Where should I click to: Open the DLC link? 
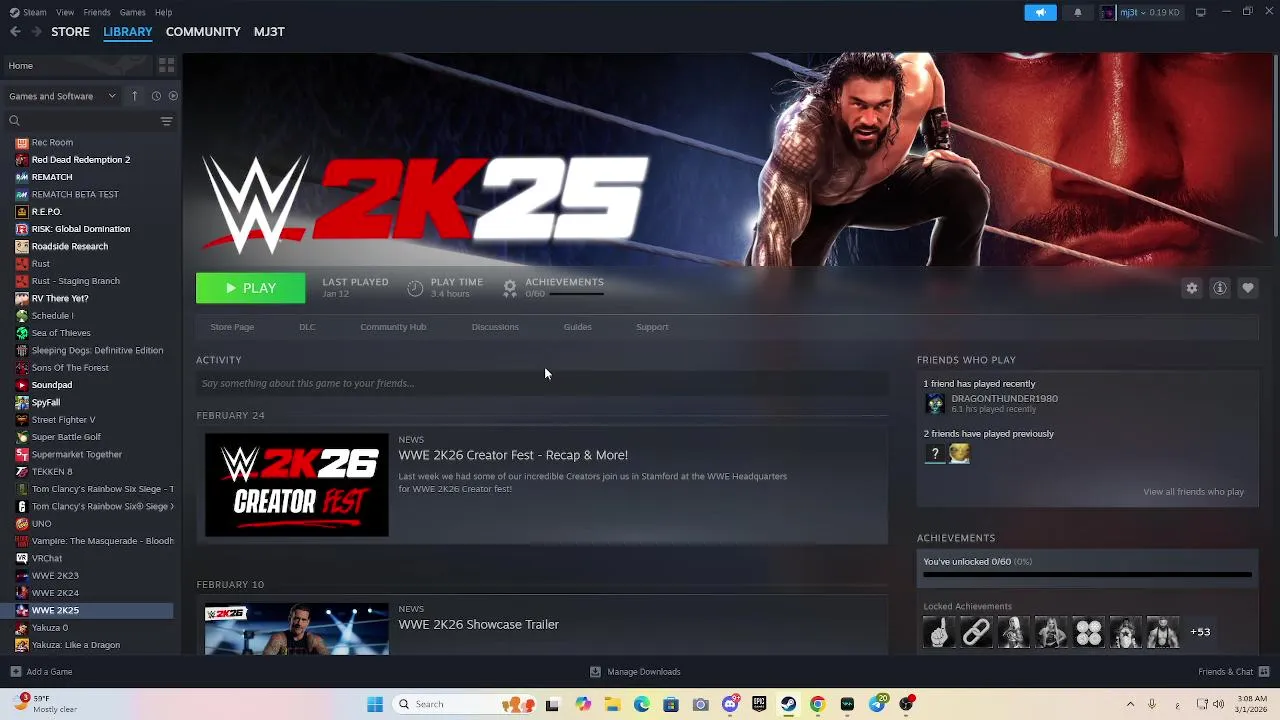coord(307,327)
